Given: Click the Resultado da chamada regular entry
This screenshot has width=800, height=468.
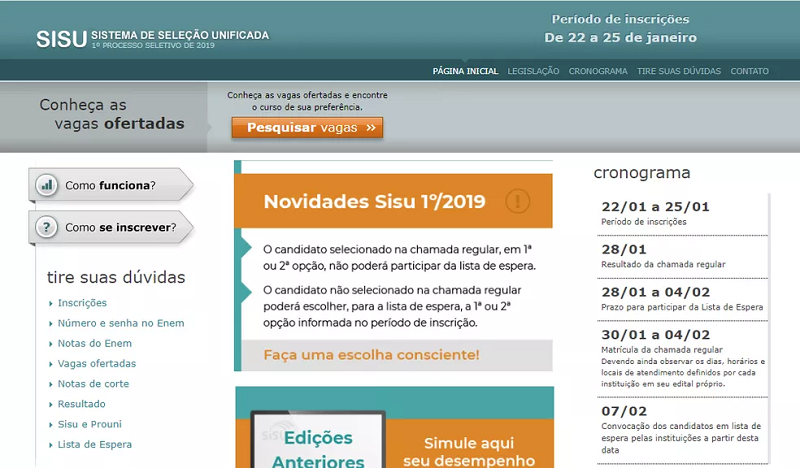Looking at the screenshot, I should [x=663, y=264].
